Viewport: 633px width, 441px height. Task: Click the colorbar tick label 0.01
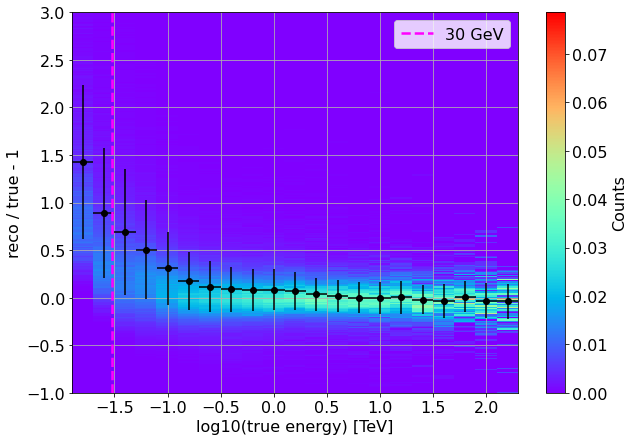pos(589,345)
